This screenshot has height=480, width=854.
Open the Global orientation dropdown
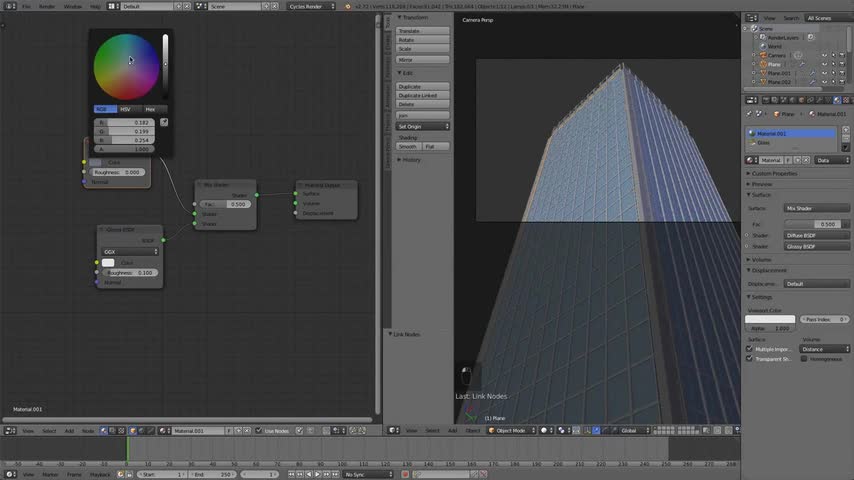click(635, 430)
